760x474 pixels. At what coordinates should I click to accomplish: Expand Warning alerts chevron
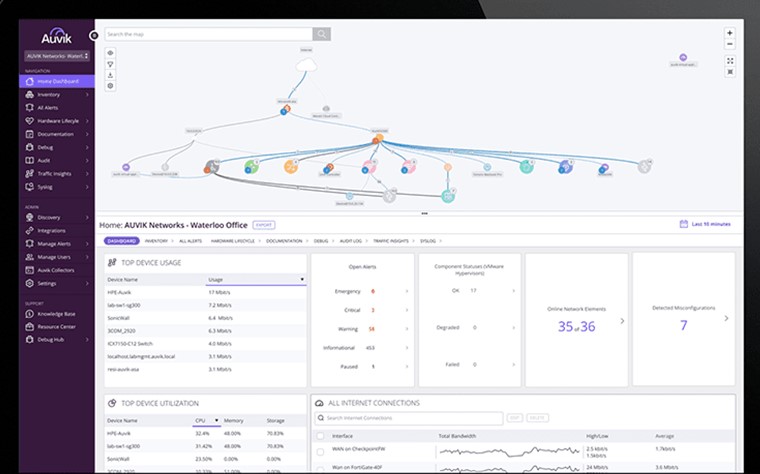click(x=407, y=329)
